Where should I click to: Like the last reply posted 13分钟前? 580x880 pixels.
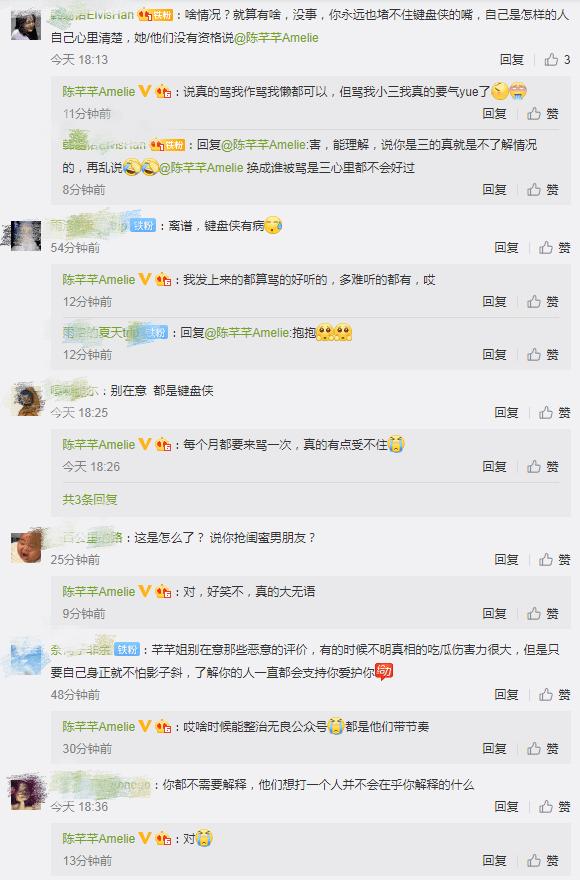[x=542, y=860]
